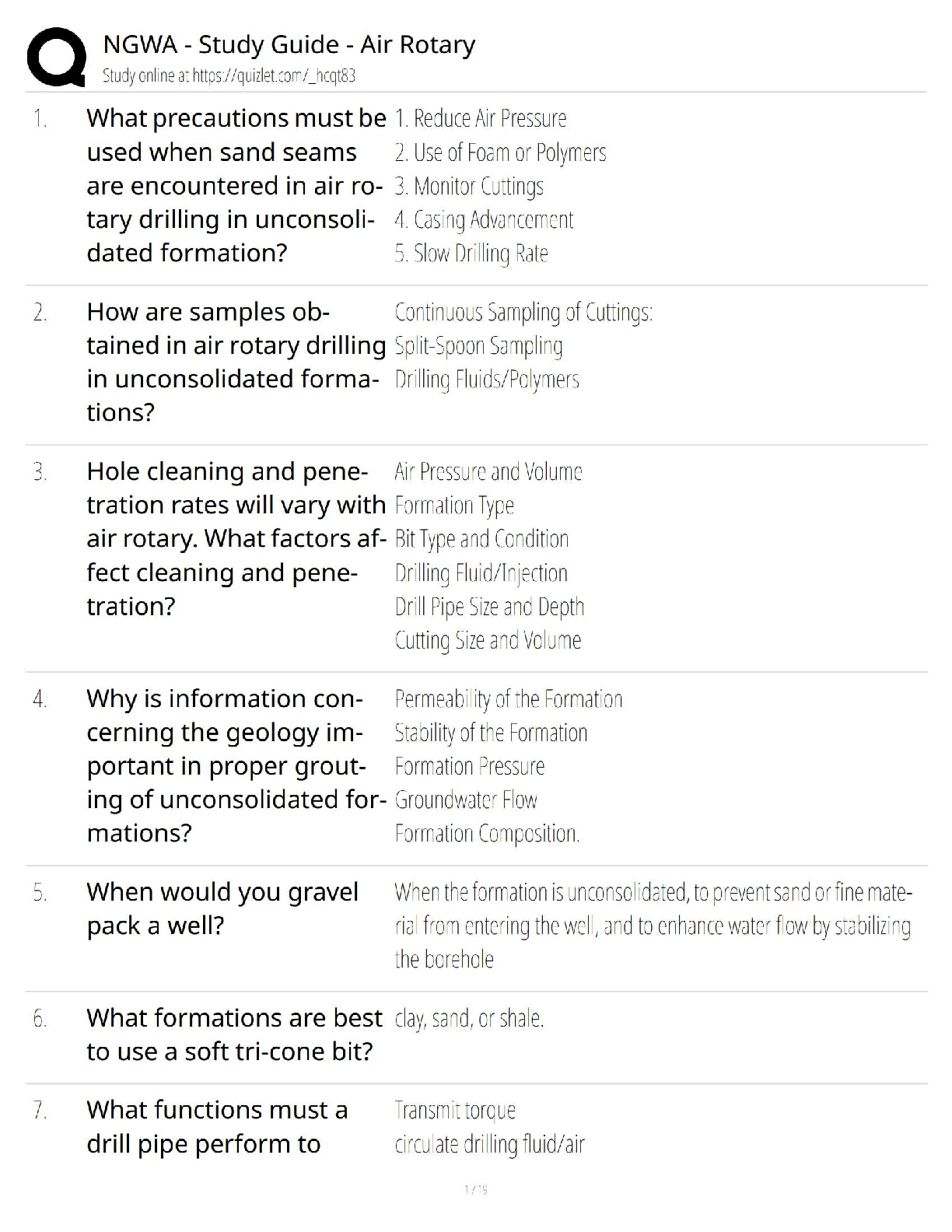This screenshot has width=952, height=1232.
Task: Click the gravel pack answer paragraph
Action: click(652, 926)
